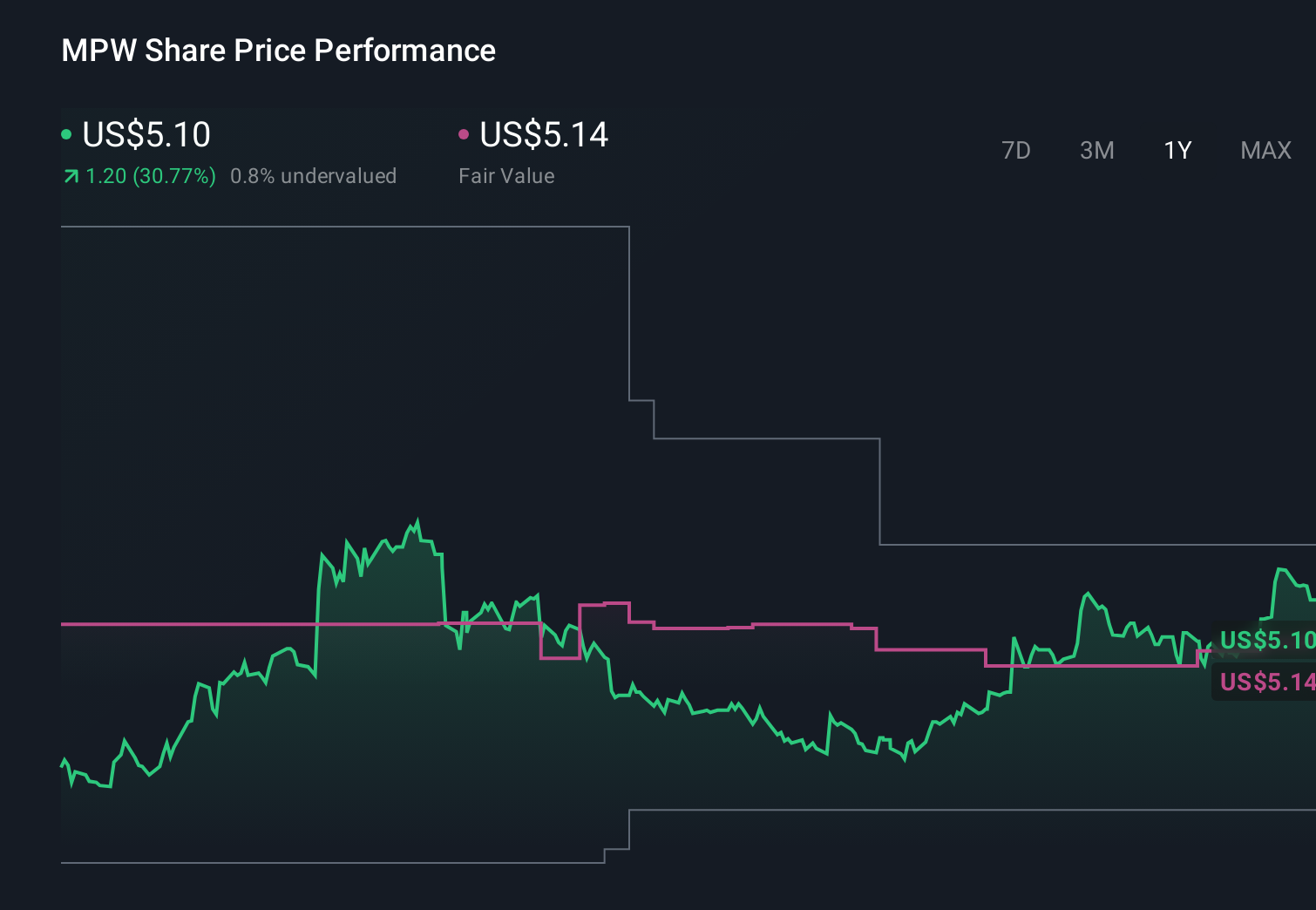Switch to the 3M time range
The width and height of the screenshot is (1316, 910).
click(x=1096, y=150)
